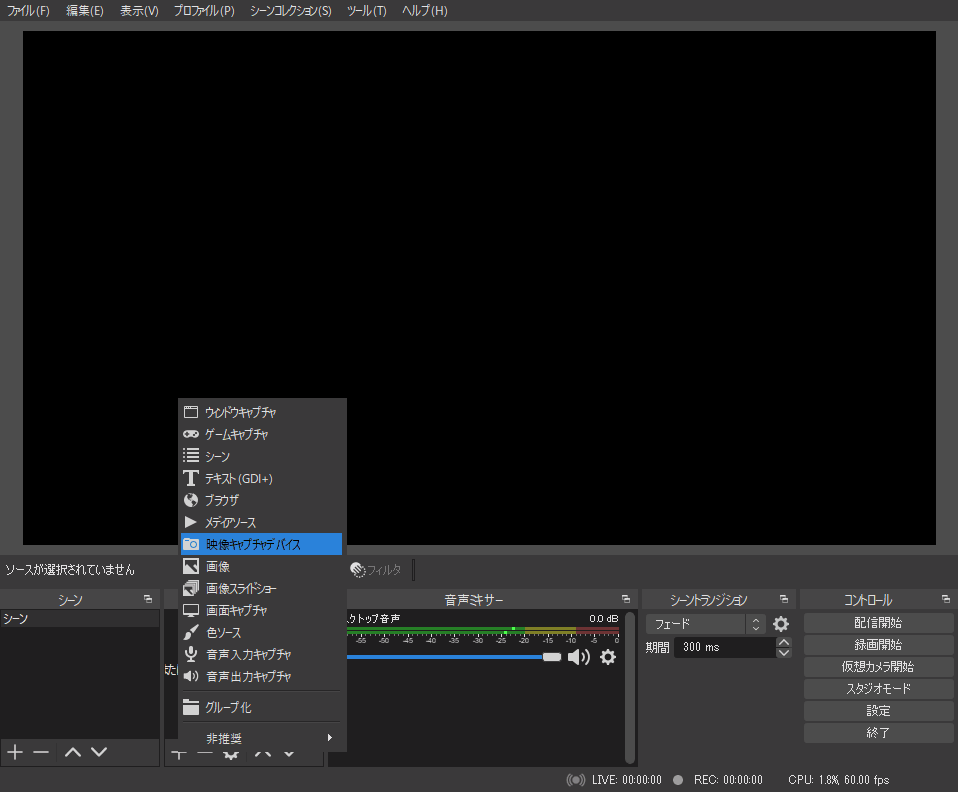Add a scene with plus icon
The width and height of the screenshot is (958, 792).
tap(15, 752)
